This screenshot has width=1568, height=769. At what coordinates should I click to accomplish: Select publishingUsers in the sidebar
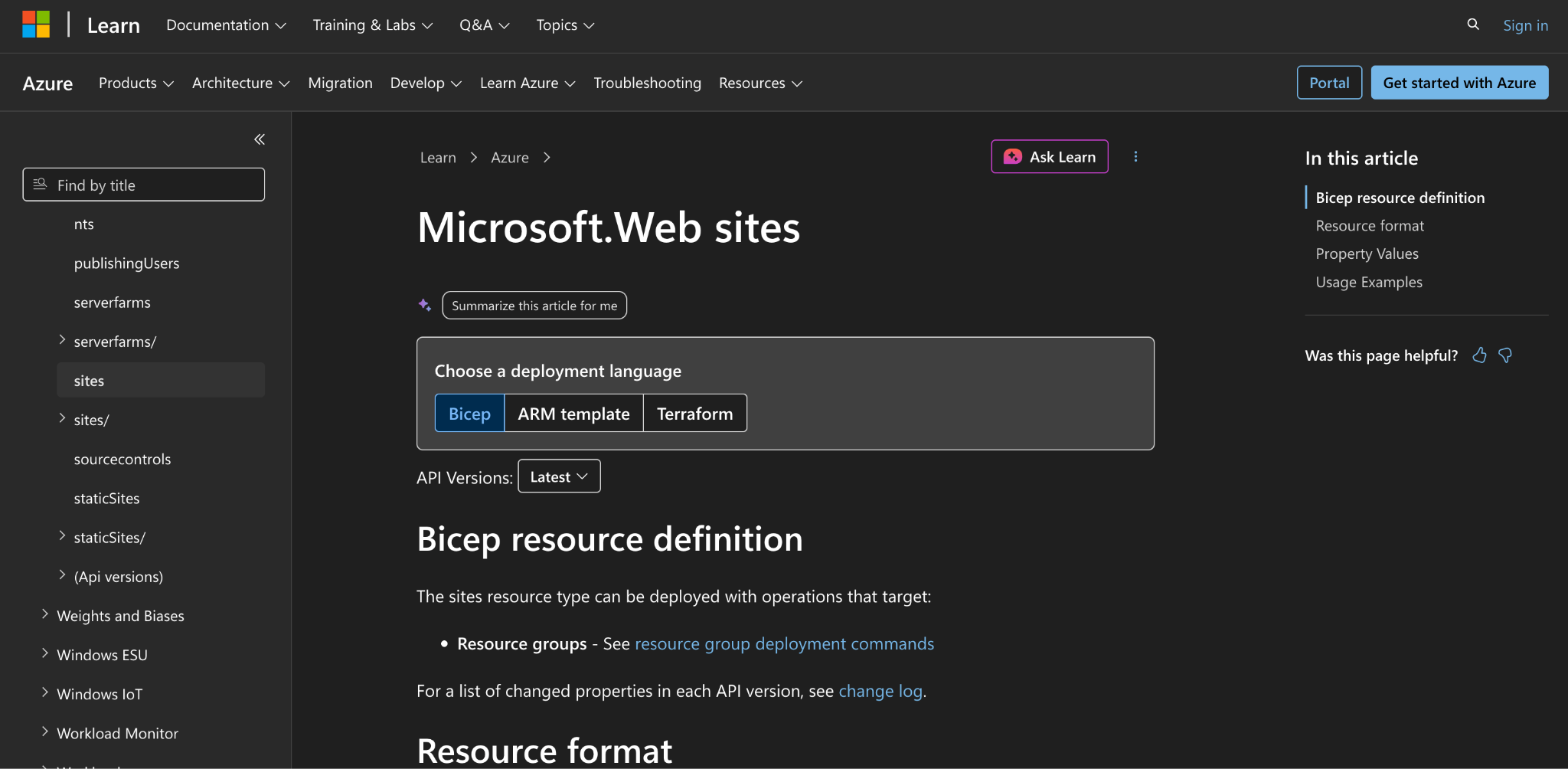click(126, 263)
